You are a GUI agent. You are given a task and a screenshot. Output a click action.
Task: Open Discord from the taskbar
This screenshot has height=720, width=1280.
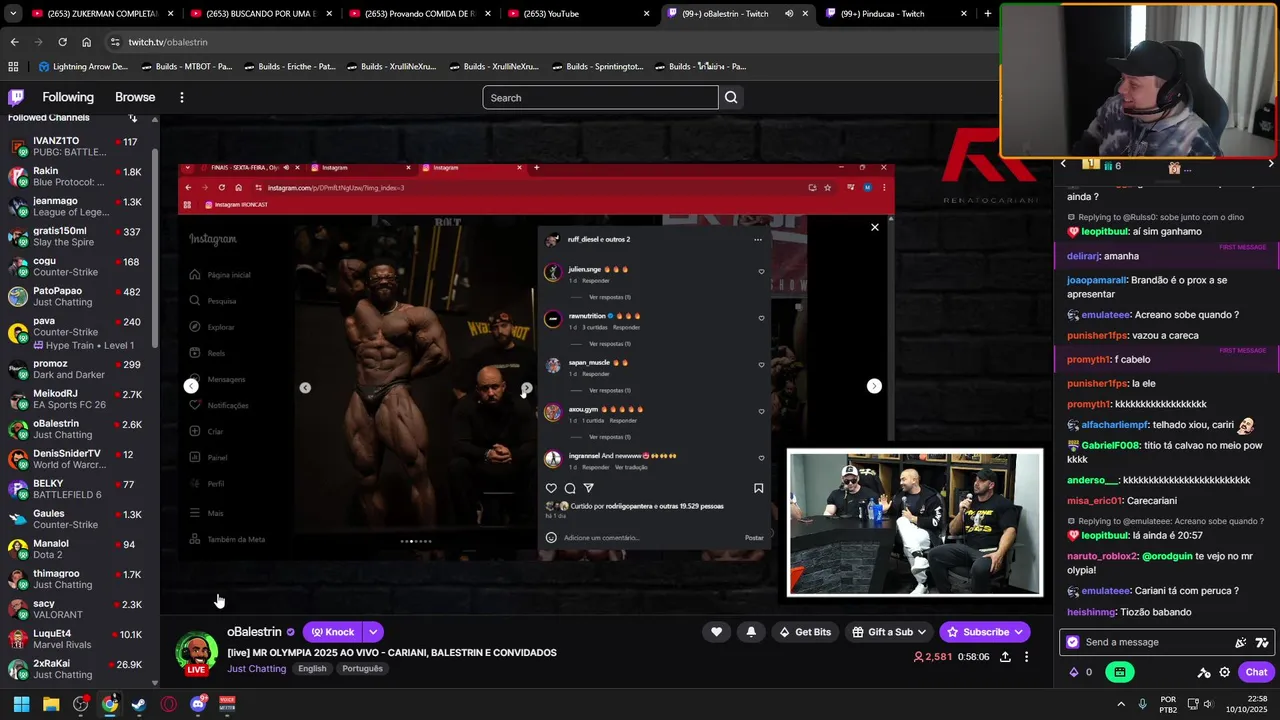point(198,704)
